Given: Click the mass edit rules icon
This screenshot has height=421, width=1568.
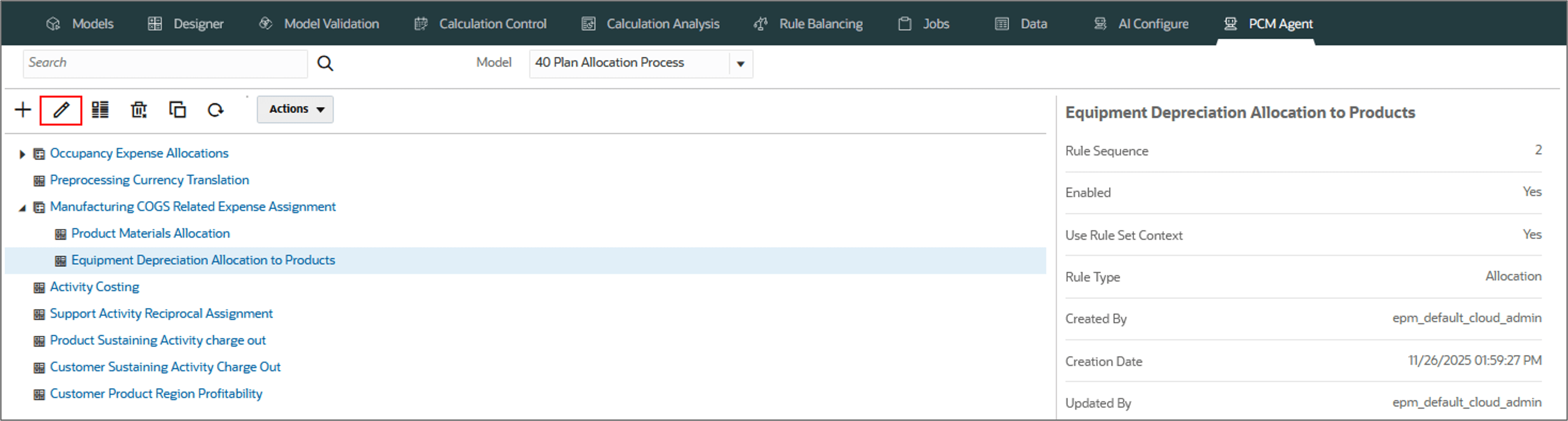Looking at the screenshot, I should (x=100, y=110).
